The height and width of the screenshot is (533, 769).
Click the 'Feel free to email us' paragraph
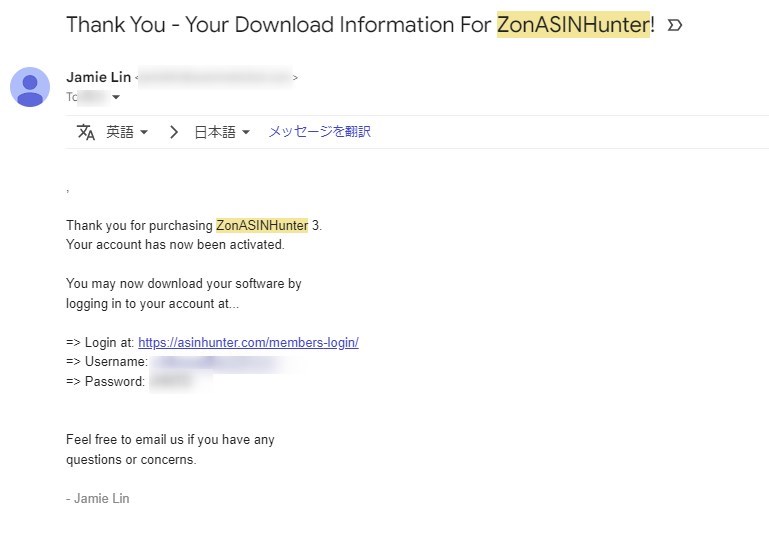pyautogui.click(x=170, y=449)
